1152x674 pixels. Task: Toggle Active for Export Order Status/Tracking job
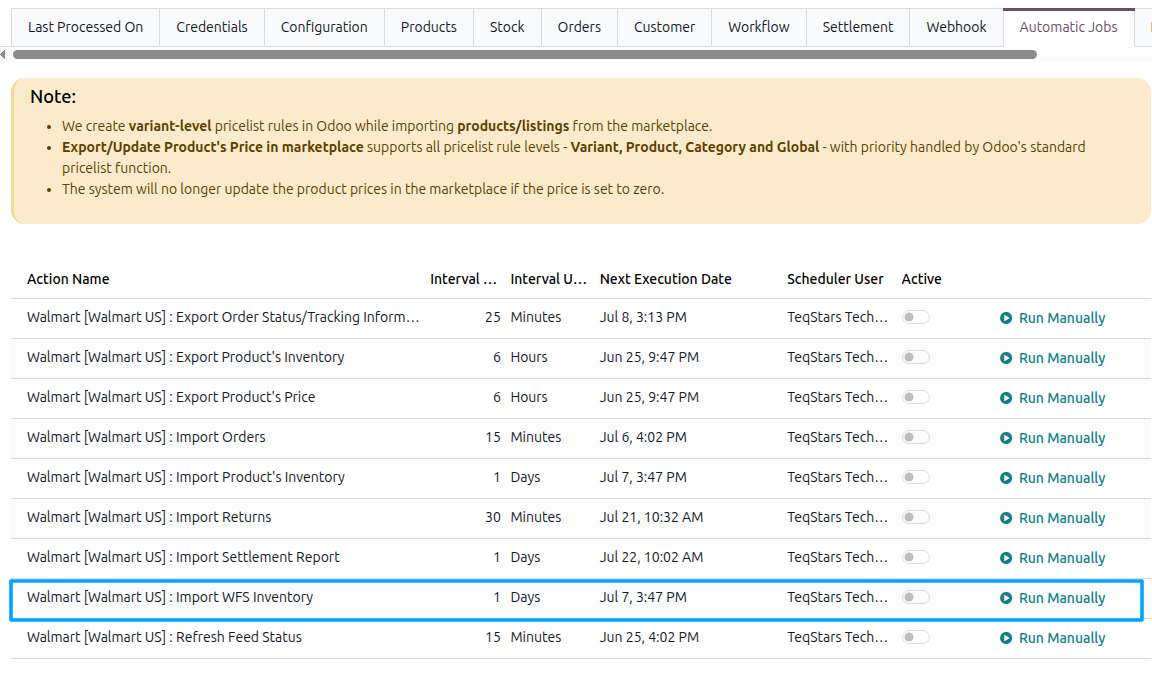[x=915, y=317]
